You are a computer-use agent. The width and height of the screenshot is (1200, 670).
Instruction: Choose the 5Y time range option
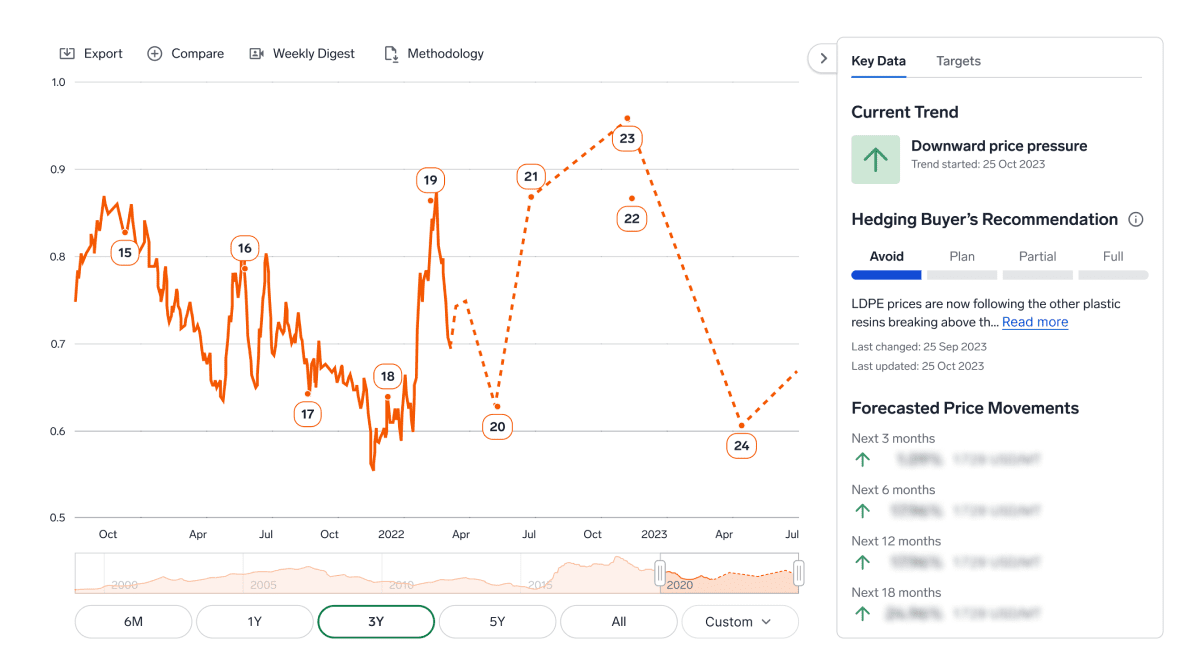pyautogui.click(x=497, y=622)
